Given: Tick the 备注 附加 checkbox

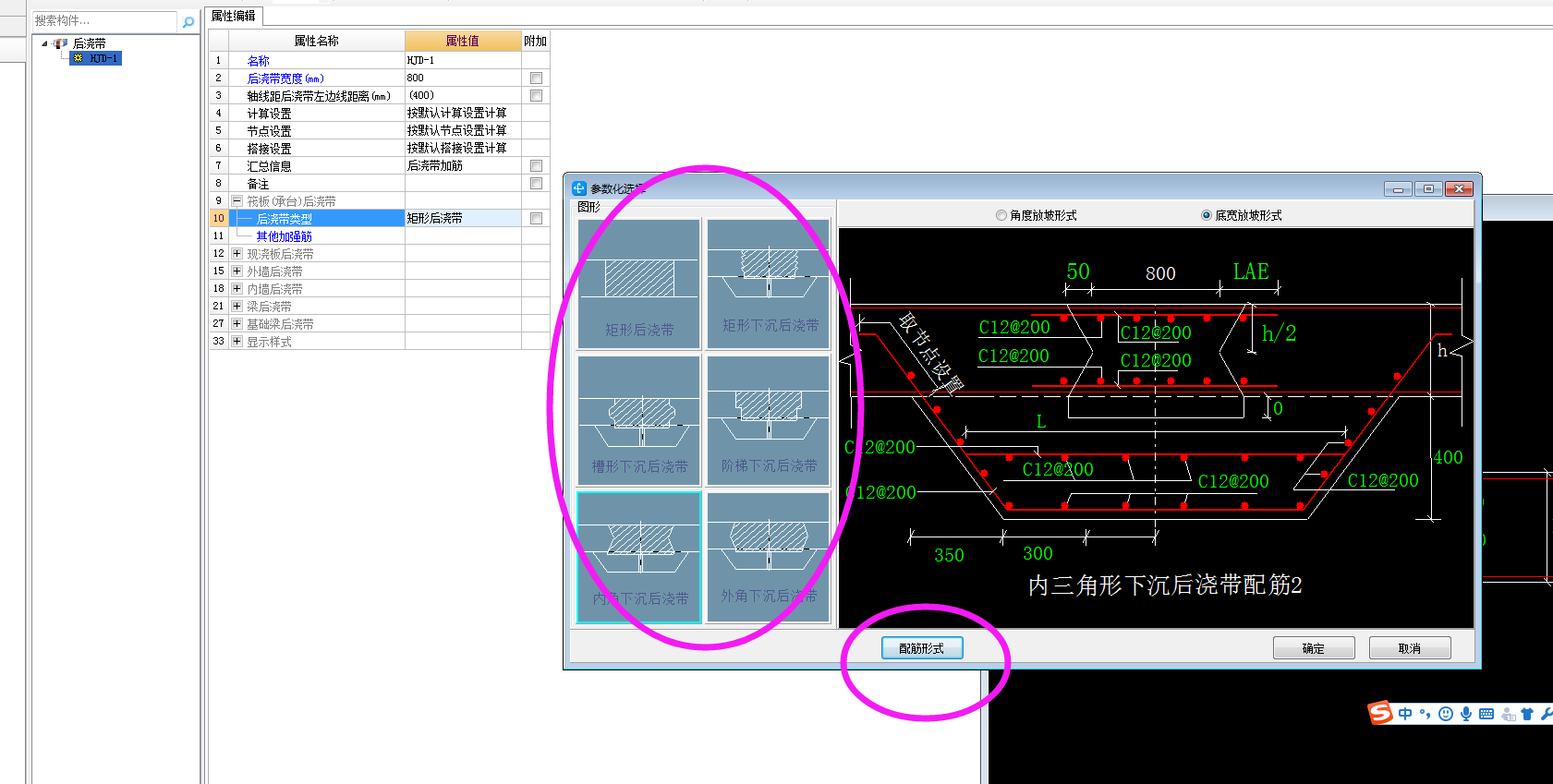Looking at the screenshot, I should click(x=536, y=184).
